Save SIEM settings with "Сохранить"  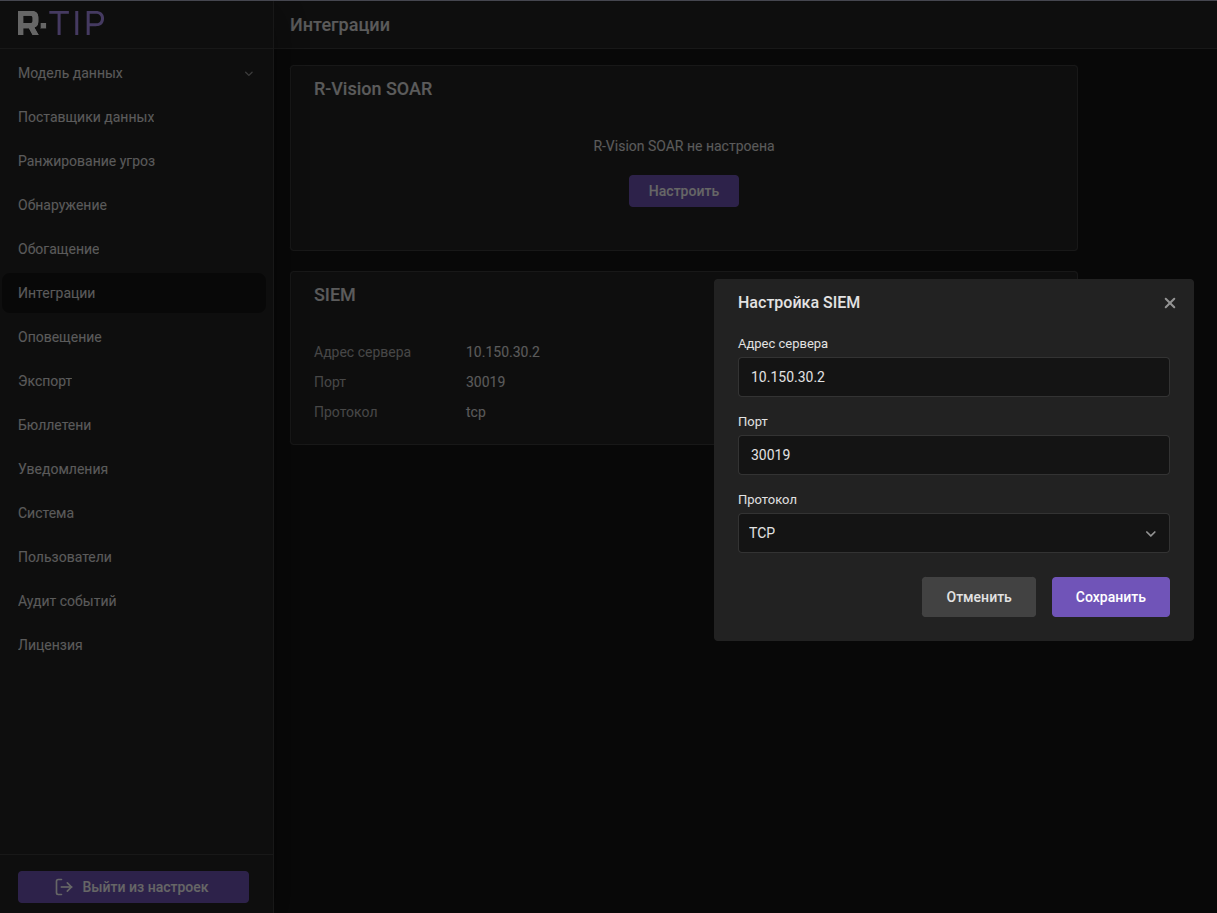(1110, 596)
